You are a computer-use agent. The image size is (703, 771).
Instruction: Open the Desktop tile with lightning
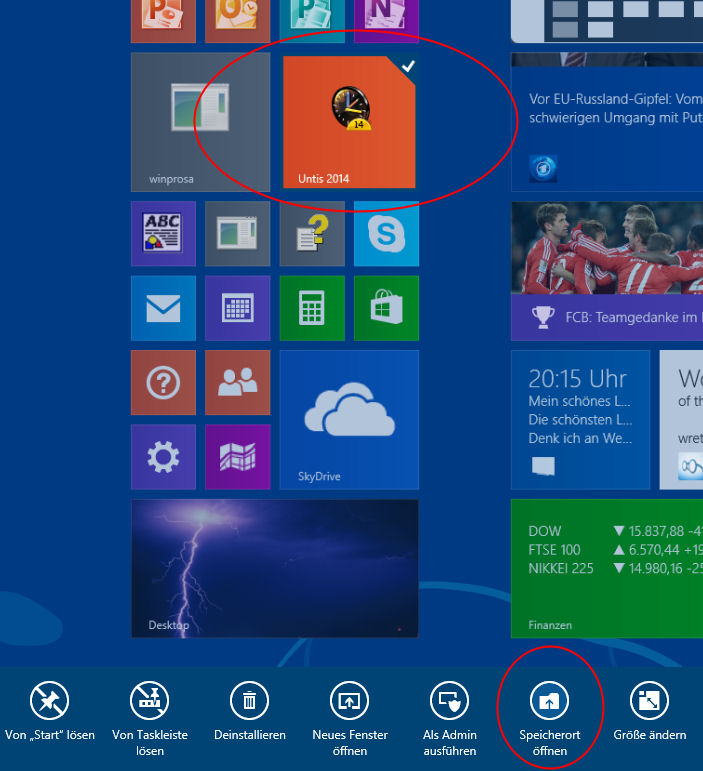[x=275, y=568]
